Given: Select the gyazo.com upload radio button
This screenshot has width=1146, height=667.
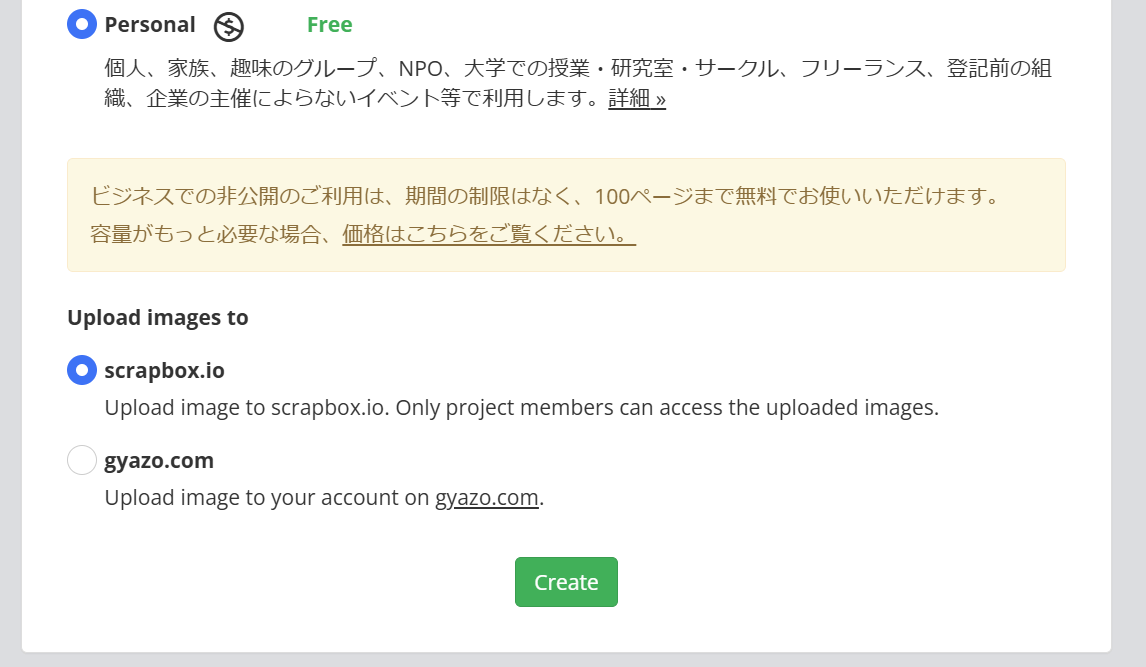Looking at the screenshot, I should pyautogui.click(x=82, y=460).
